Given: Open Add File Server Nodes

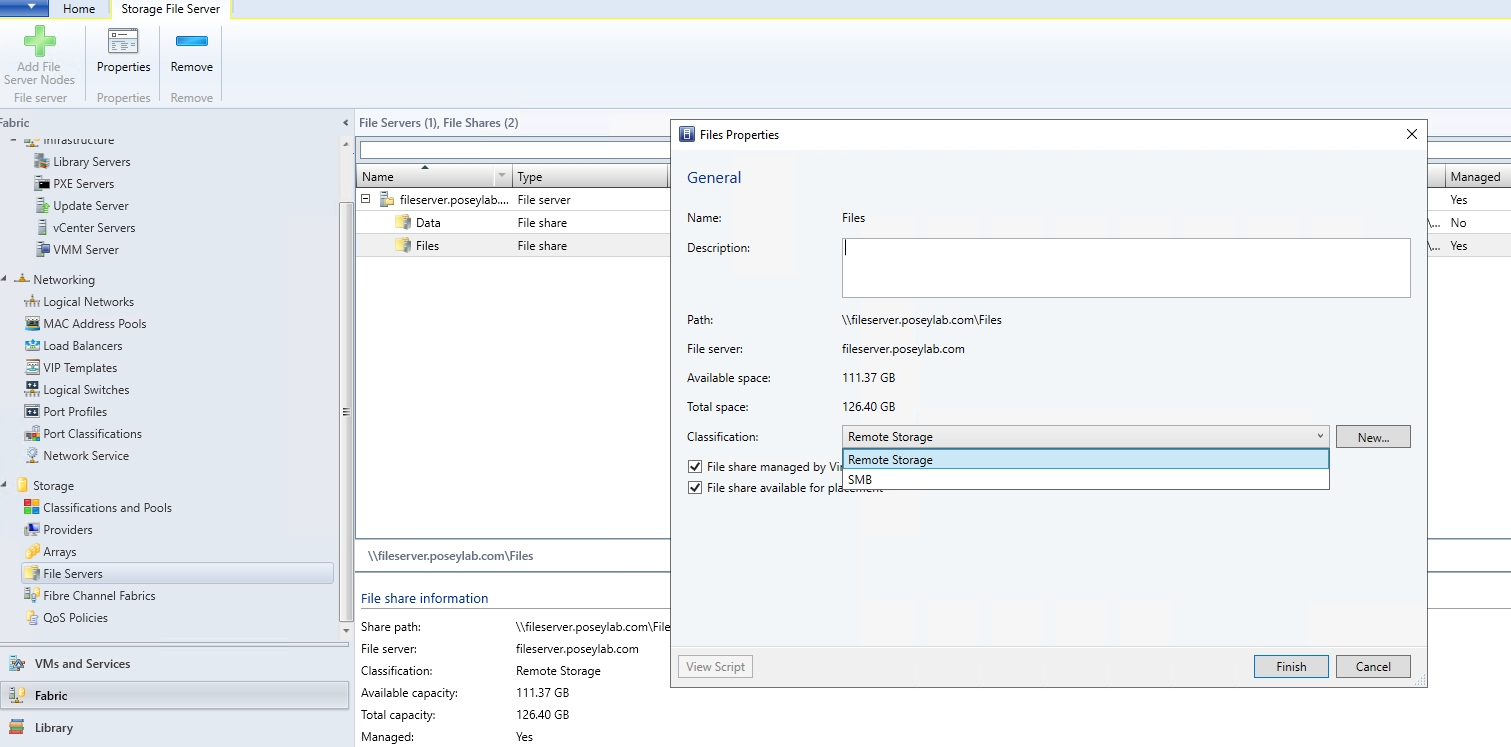Looking at the screenshot, I should point(40,55).
